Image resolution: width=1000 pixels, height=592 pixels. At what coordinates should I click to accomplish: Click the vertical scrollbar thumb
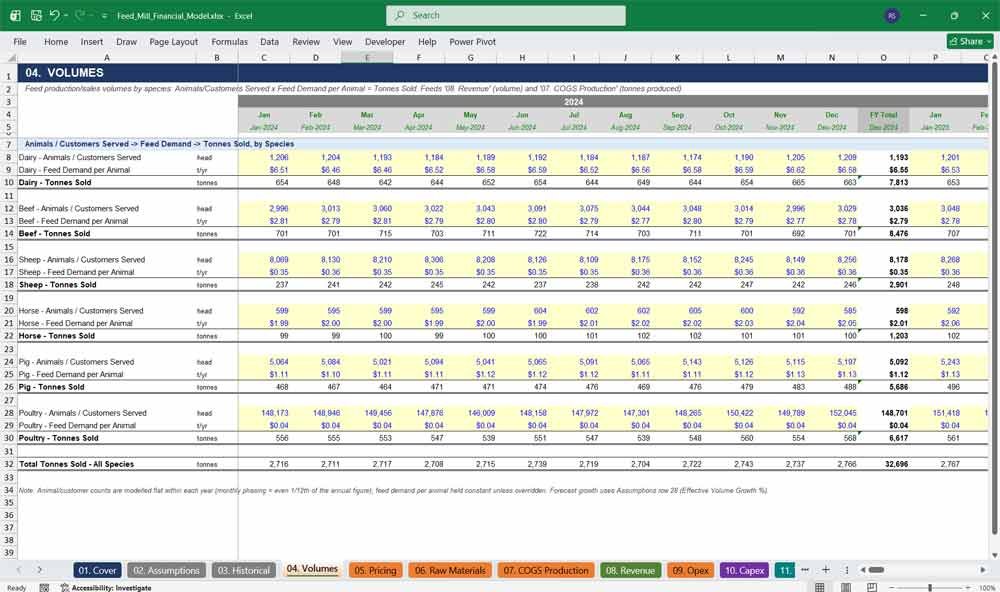coord(994,300)
